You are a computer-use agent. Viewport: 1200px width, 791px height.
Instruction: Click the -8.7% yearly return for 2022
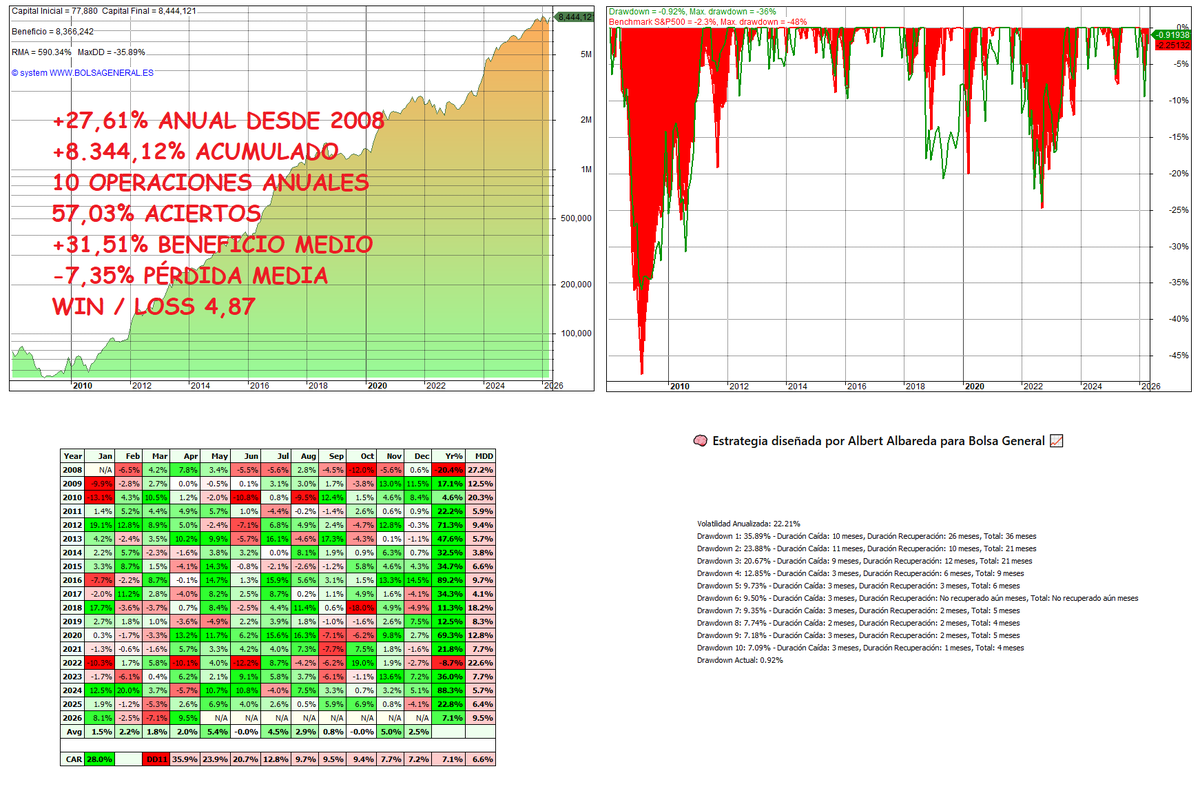click(448, 663)
